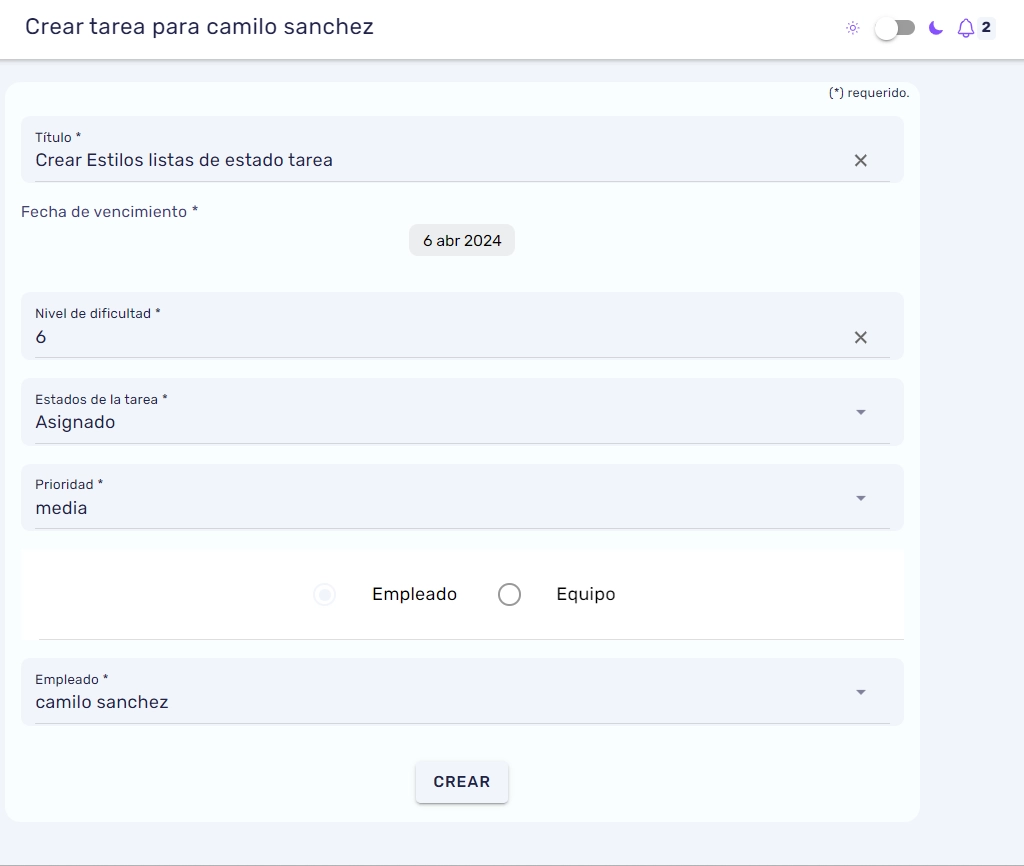Expand the Estados de la tarea dropdown

point(861,412)
